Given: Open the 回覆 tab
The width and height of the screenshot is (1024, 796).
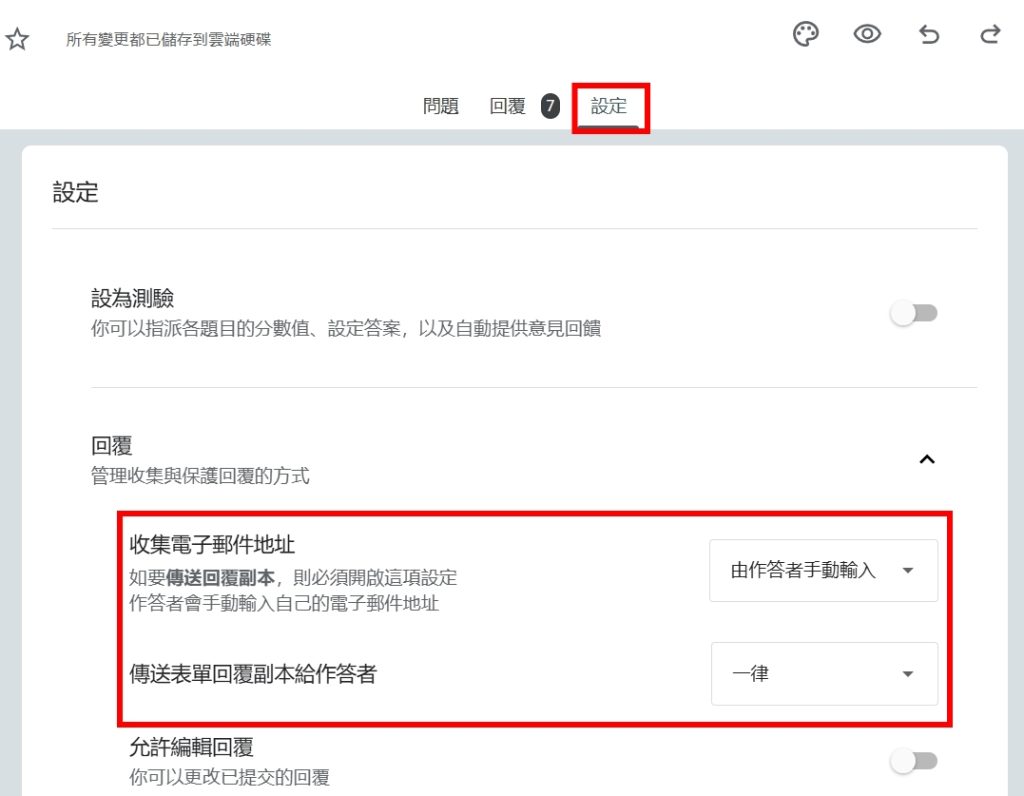Looking at the screenshot, I should (508, 106).
